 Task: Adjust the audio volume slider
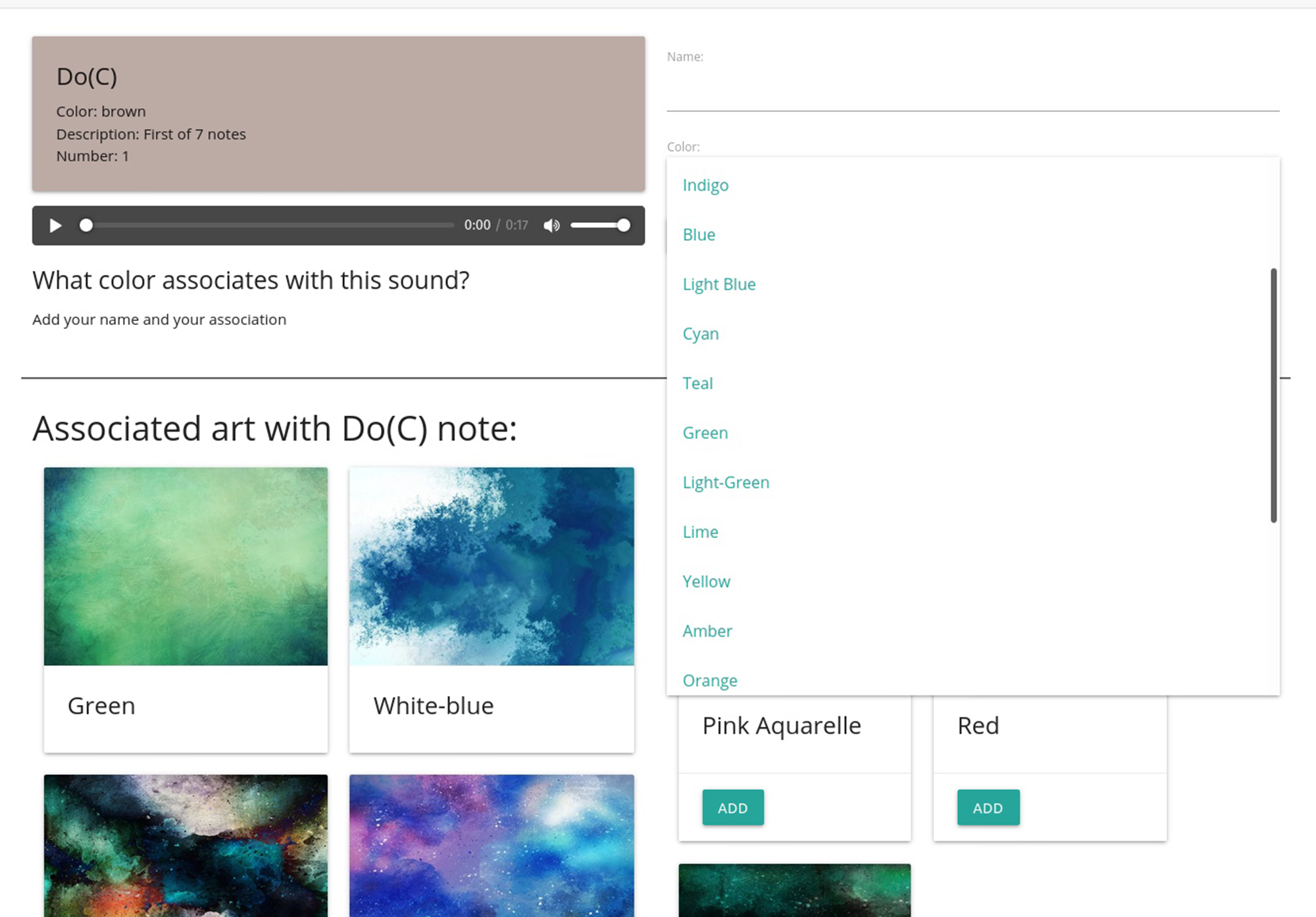(600, 226)
